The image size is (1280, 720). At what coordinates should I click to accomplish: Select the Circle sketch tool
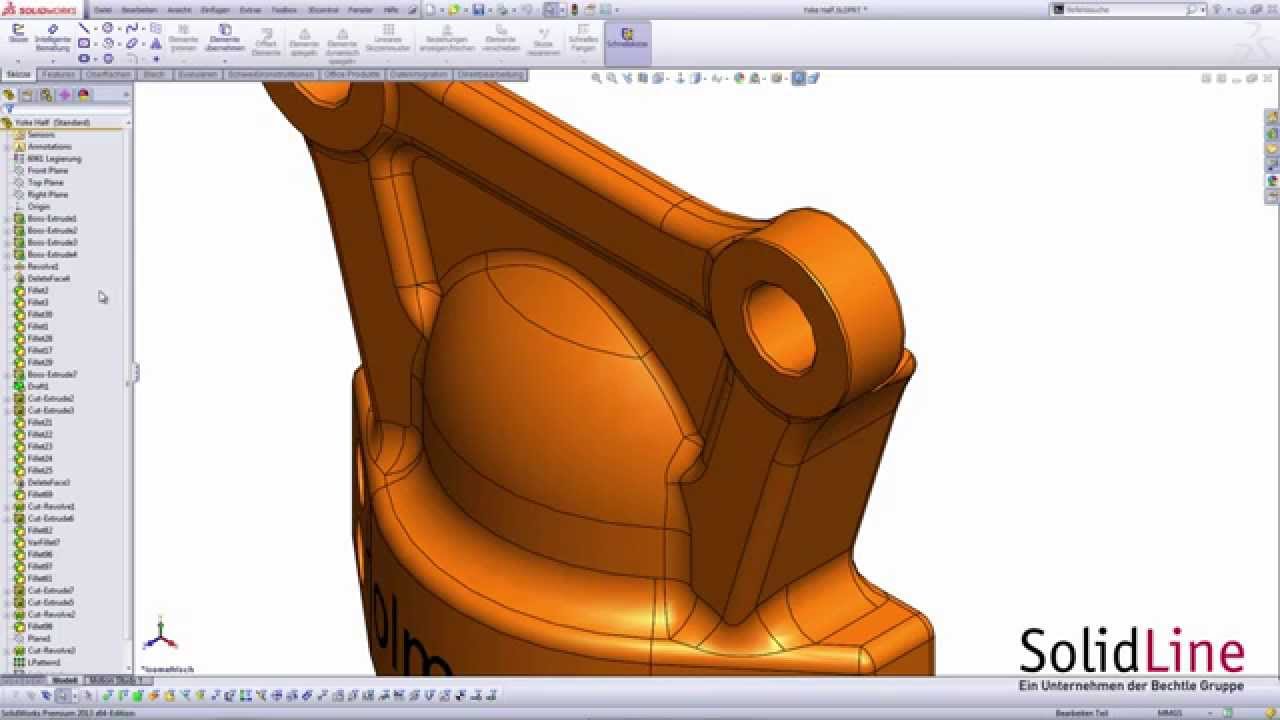pos(108,29)
